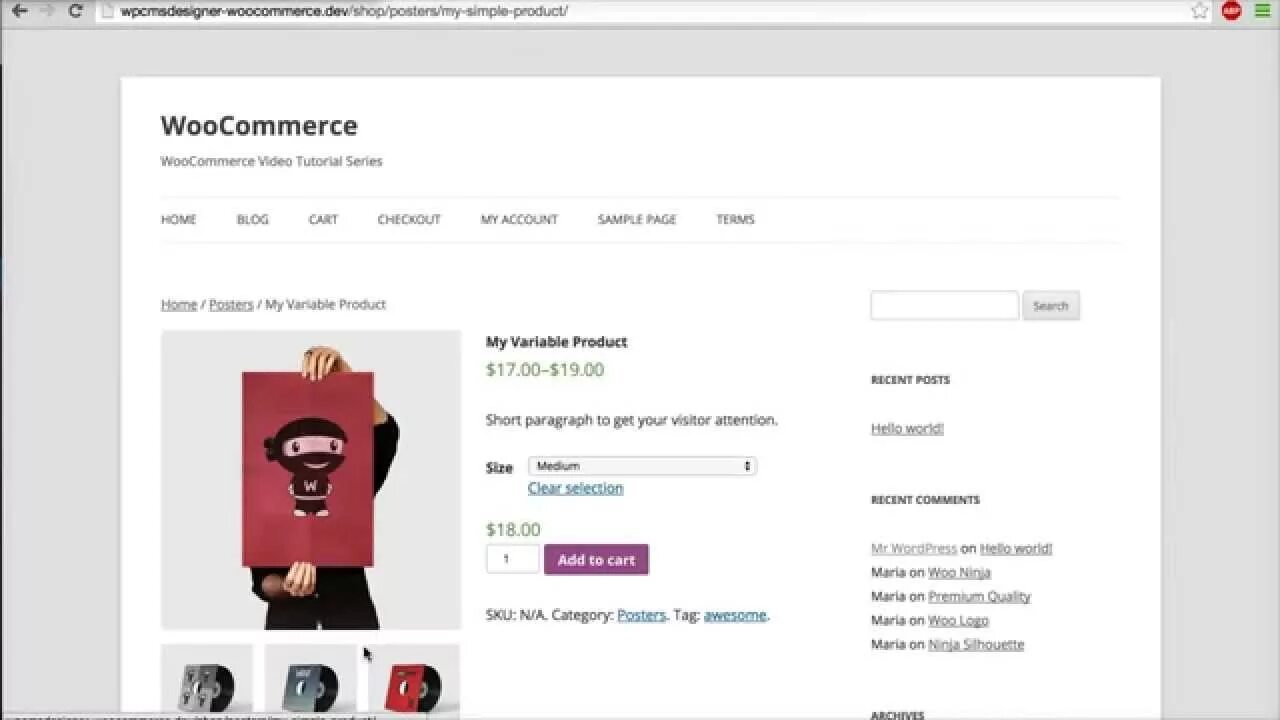Screen dimensions: 1280x720
Task: Open the main poster product image
Action: [x=311, y=480]
